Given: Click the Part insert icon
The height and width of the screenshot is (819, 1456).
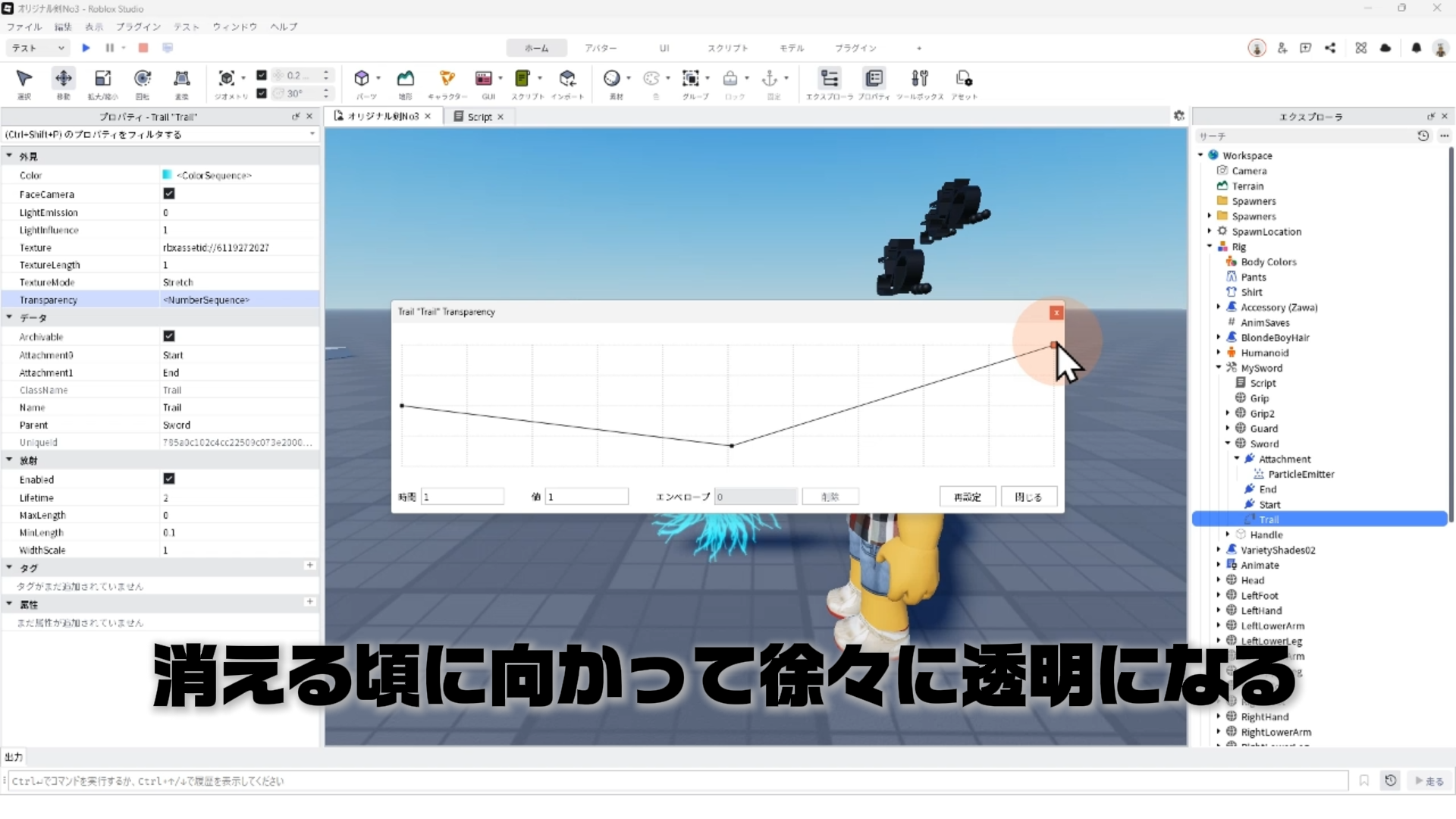Looking at the screenshot, I should [x=362, y=78].
